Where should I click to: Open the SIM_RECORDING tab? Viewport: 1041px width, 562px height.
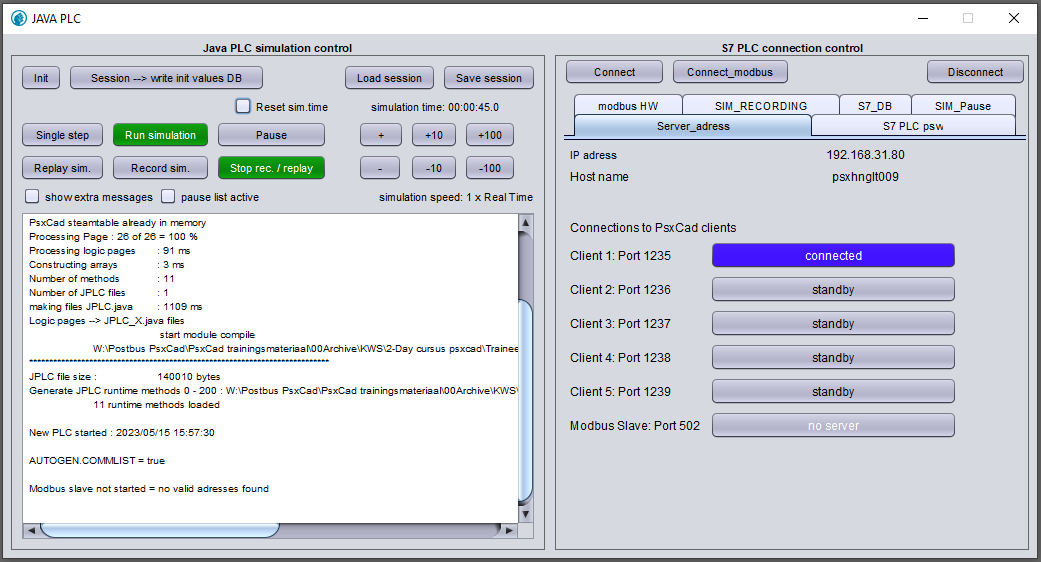click(760, 106)
